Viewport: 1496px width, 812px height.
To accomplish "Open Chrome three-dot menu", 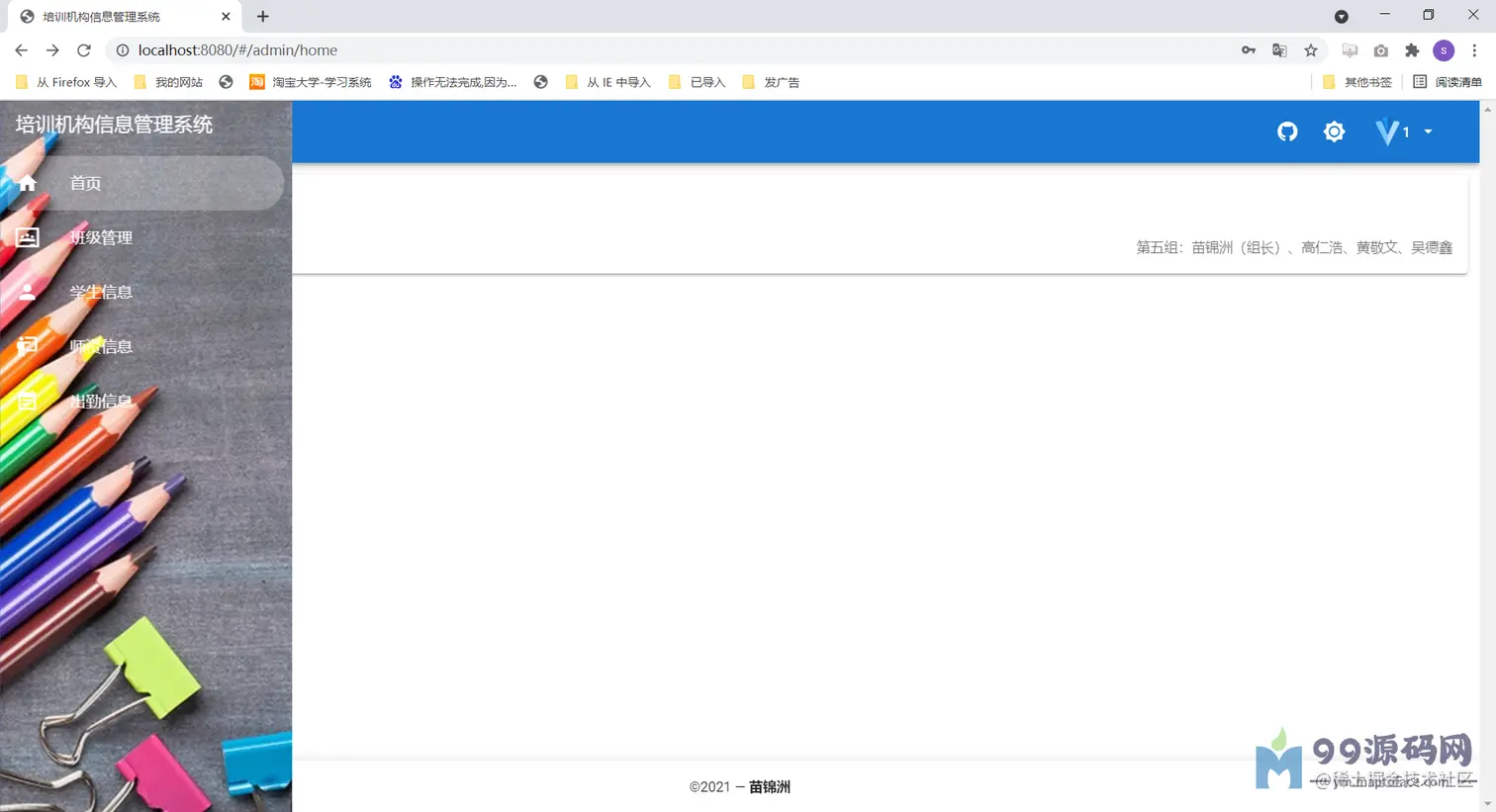I will 1474,50.
